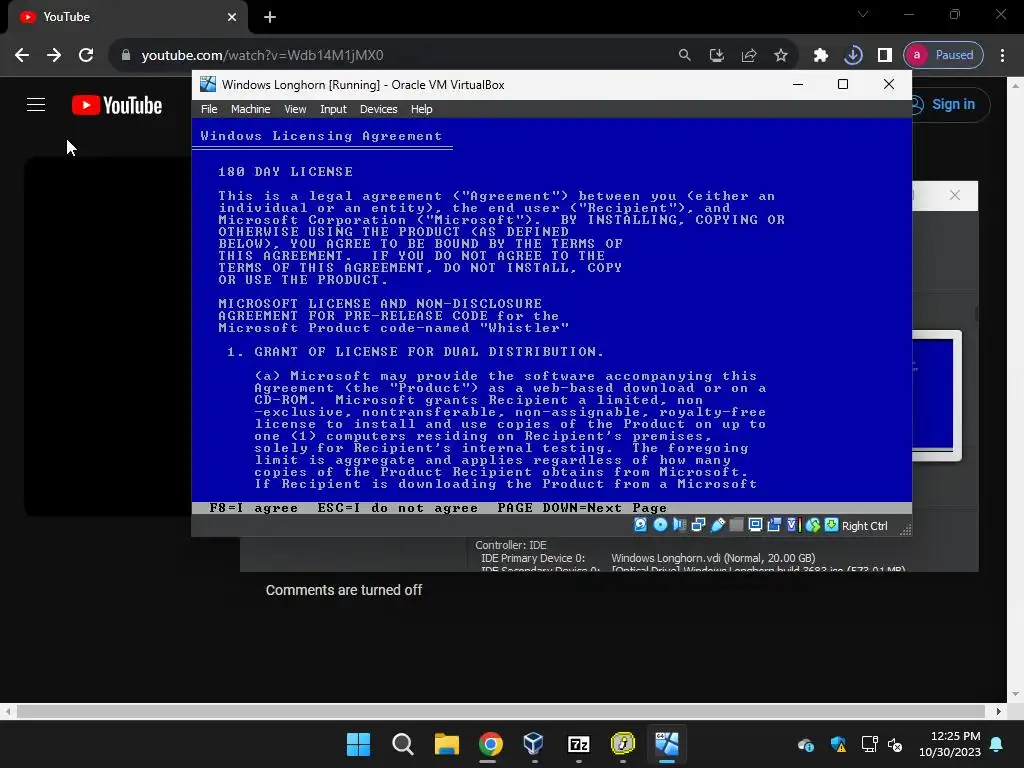
Task: Close the YouTube tab
Action: tap(232, 17)
